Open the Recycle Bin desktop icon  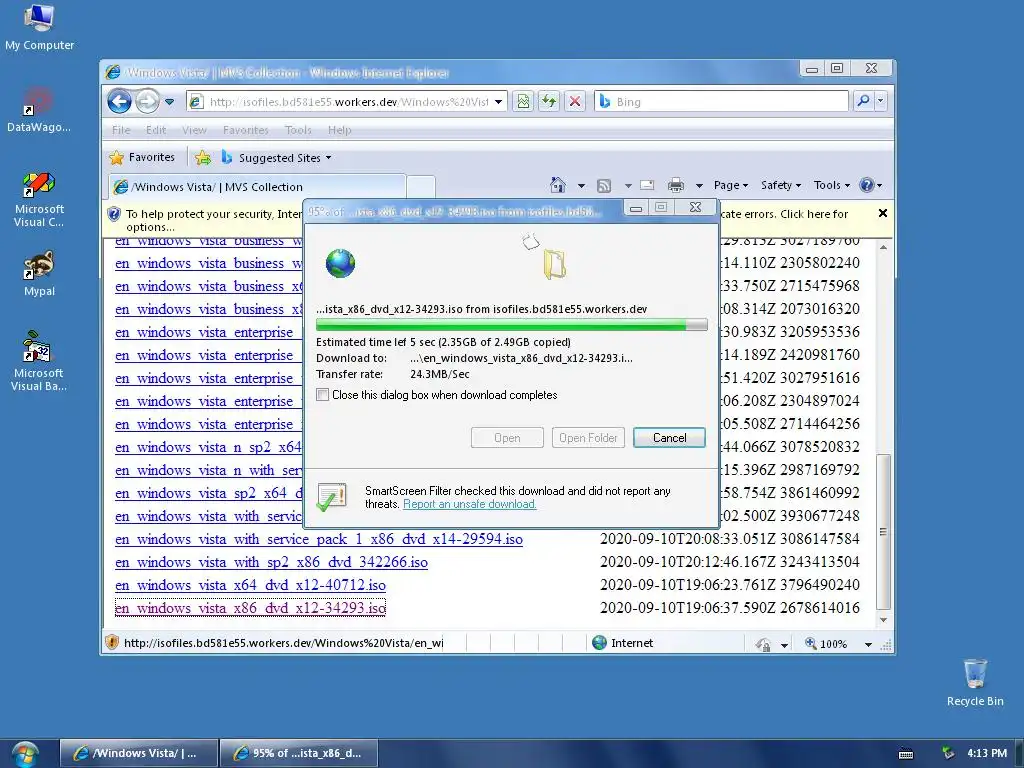[975, 682]
